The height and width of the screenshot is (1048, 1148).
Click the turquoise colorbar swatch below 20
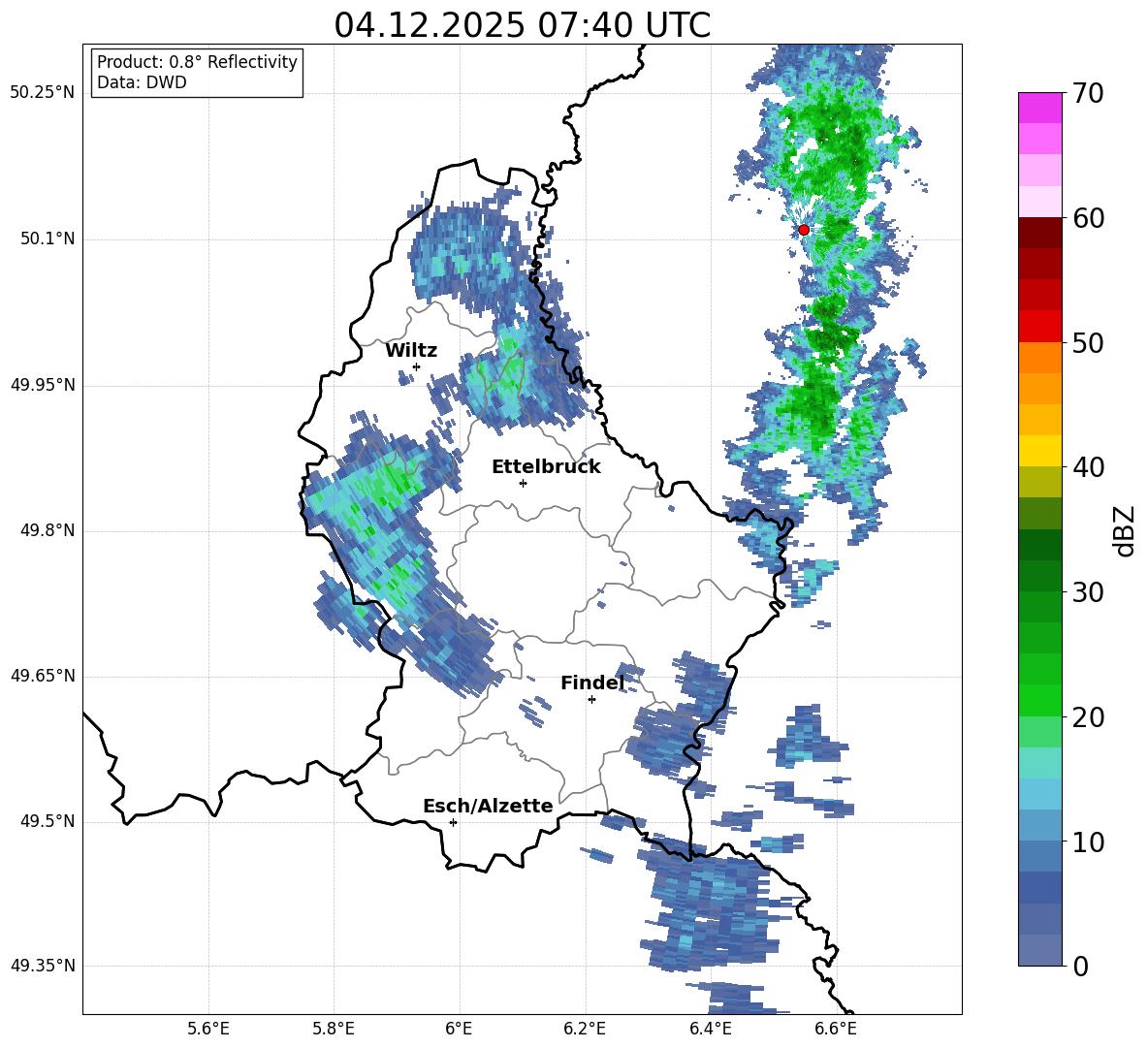[x=1040, y=763]
